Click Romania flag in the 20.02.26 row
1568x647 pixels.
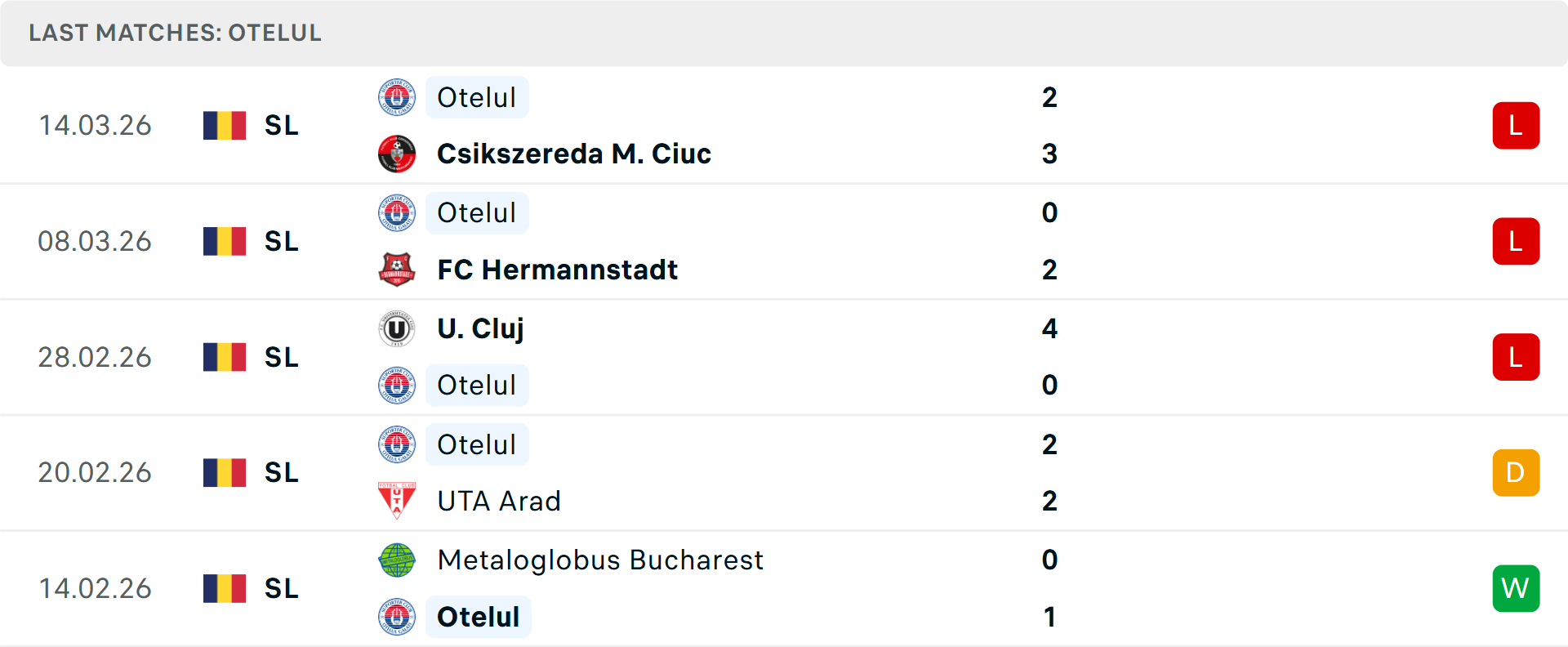[225, 472]
